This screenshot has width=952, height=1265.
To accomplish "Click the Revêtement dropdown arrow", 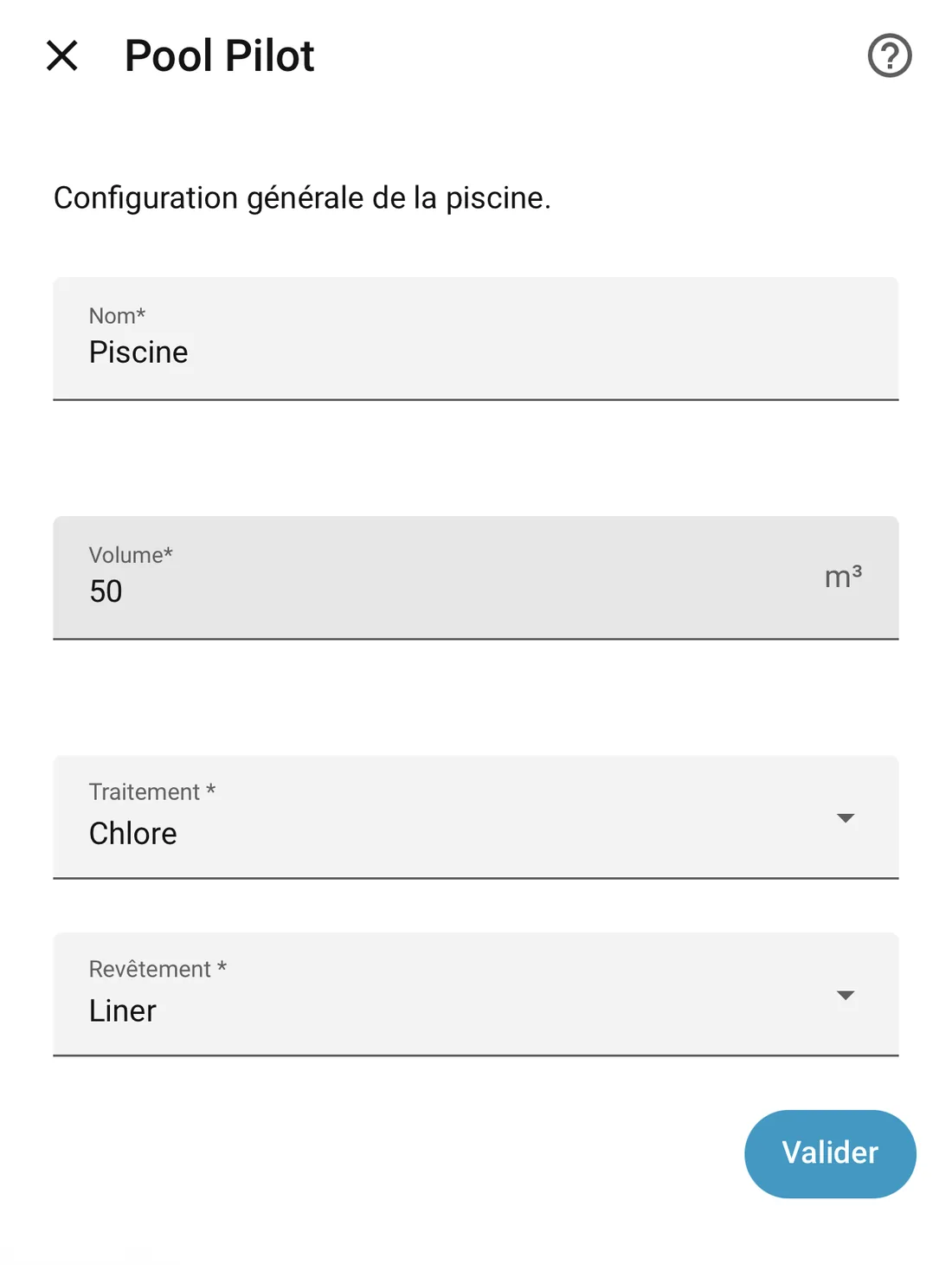I will point(846,996).
